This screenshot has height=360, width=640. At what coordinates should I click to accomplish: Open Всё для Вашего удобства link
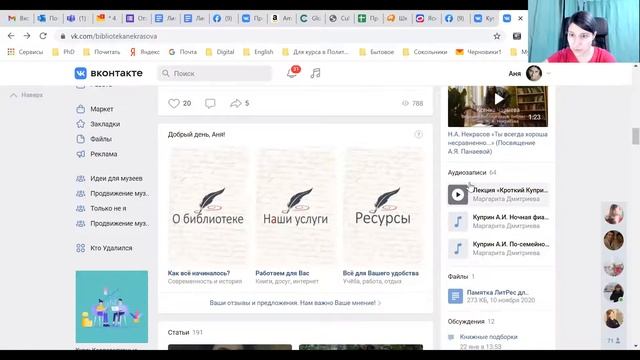381,273
